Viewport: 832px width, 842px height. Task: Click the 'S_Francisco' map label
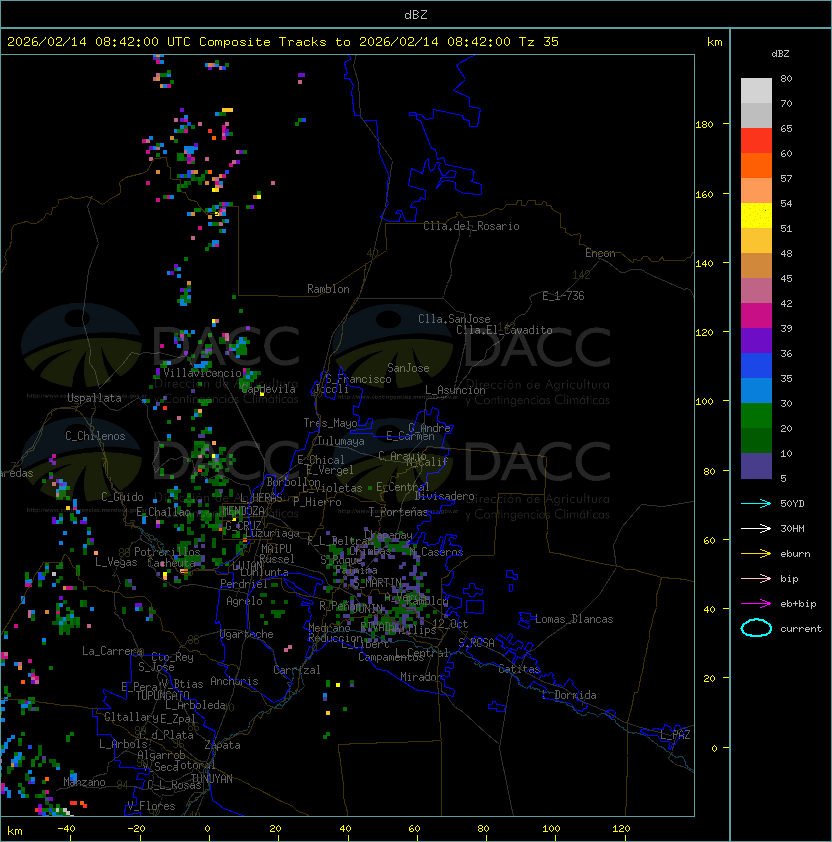[358, 379]
